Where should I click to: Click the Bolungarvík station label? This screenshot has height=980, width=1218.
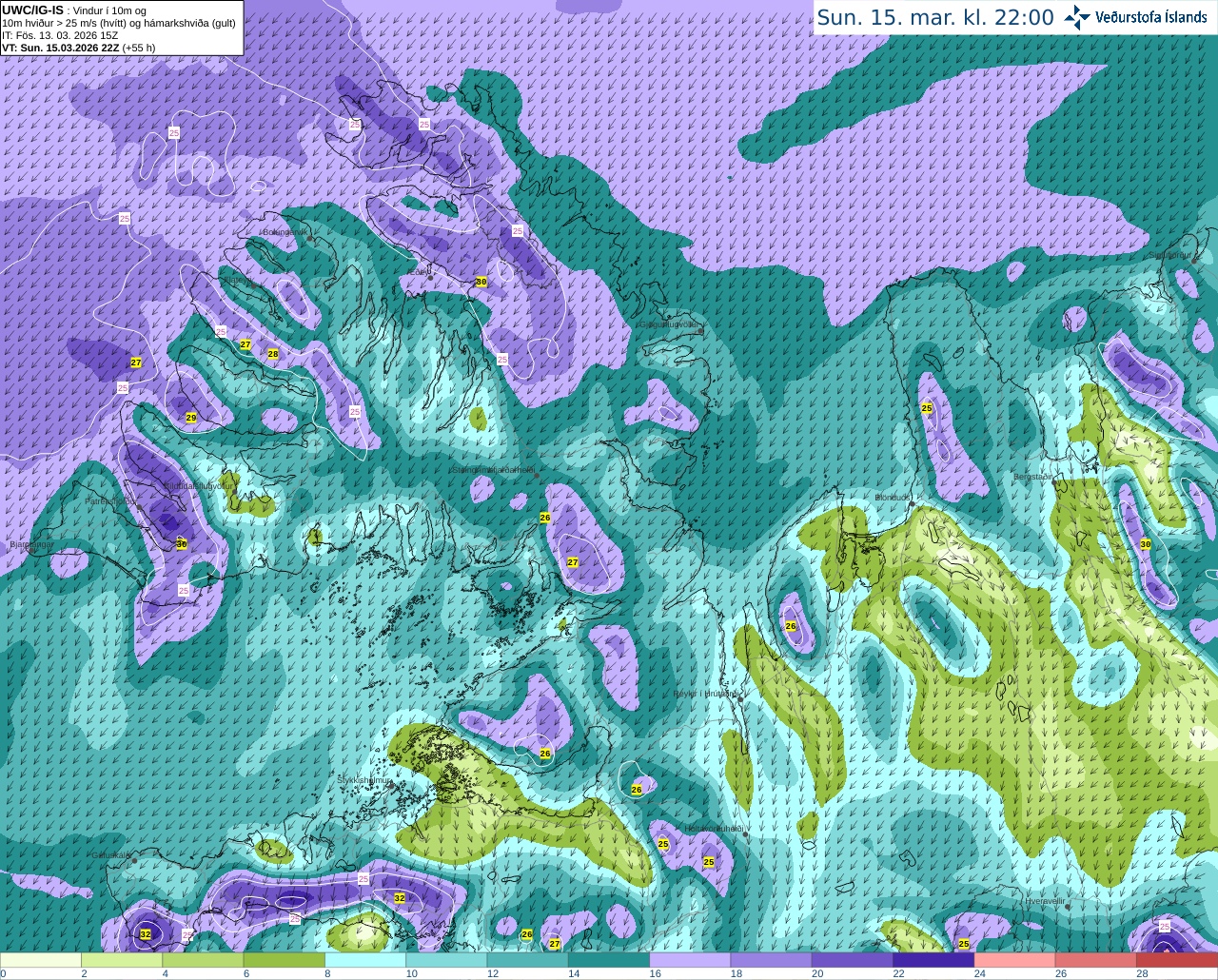[285, 231]
